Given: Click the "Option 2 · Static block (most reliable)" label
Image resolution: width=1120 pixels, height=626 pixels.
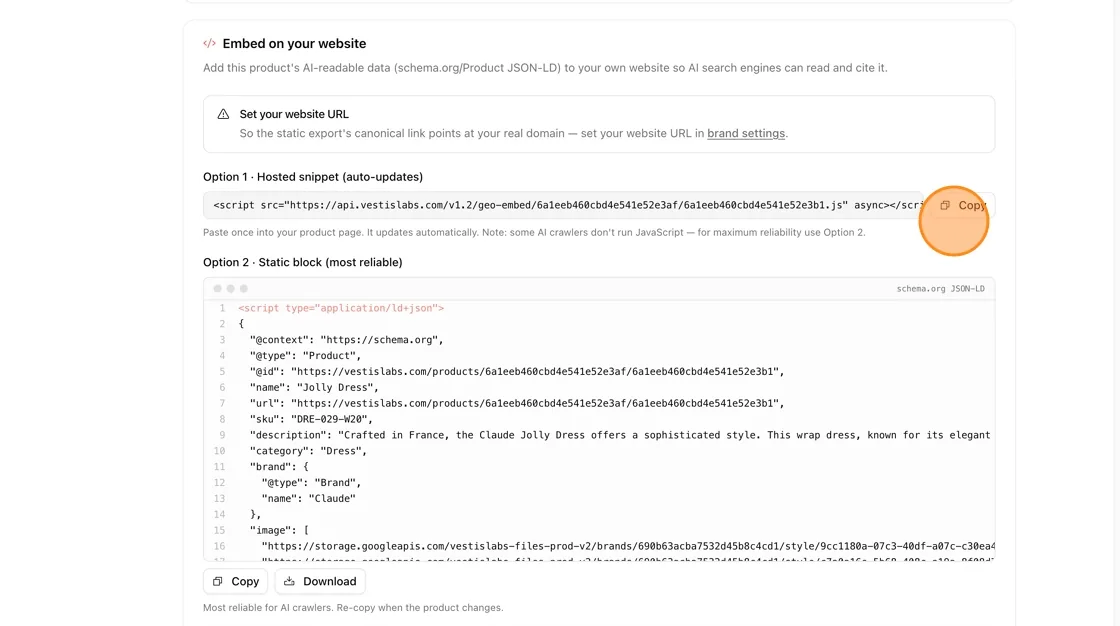Looking at the screenshot, I should 303,262.
